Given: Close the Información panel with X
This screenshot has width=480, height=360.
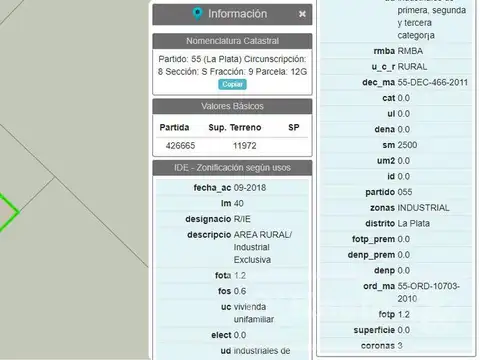Looking at the screenshot, I should point(302,14).
